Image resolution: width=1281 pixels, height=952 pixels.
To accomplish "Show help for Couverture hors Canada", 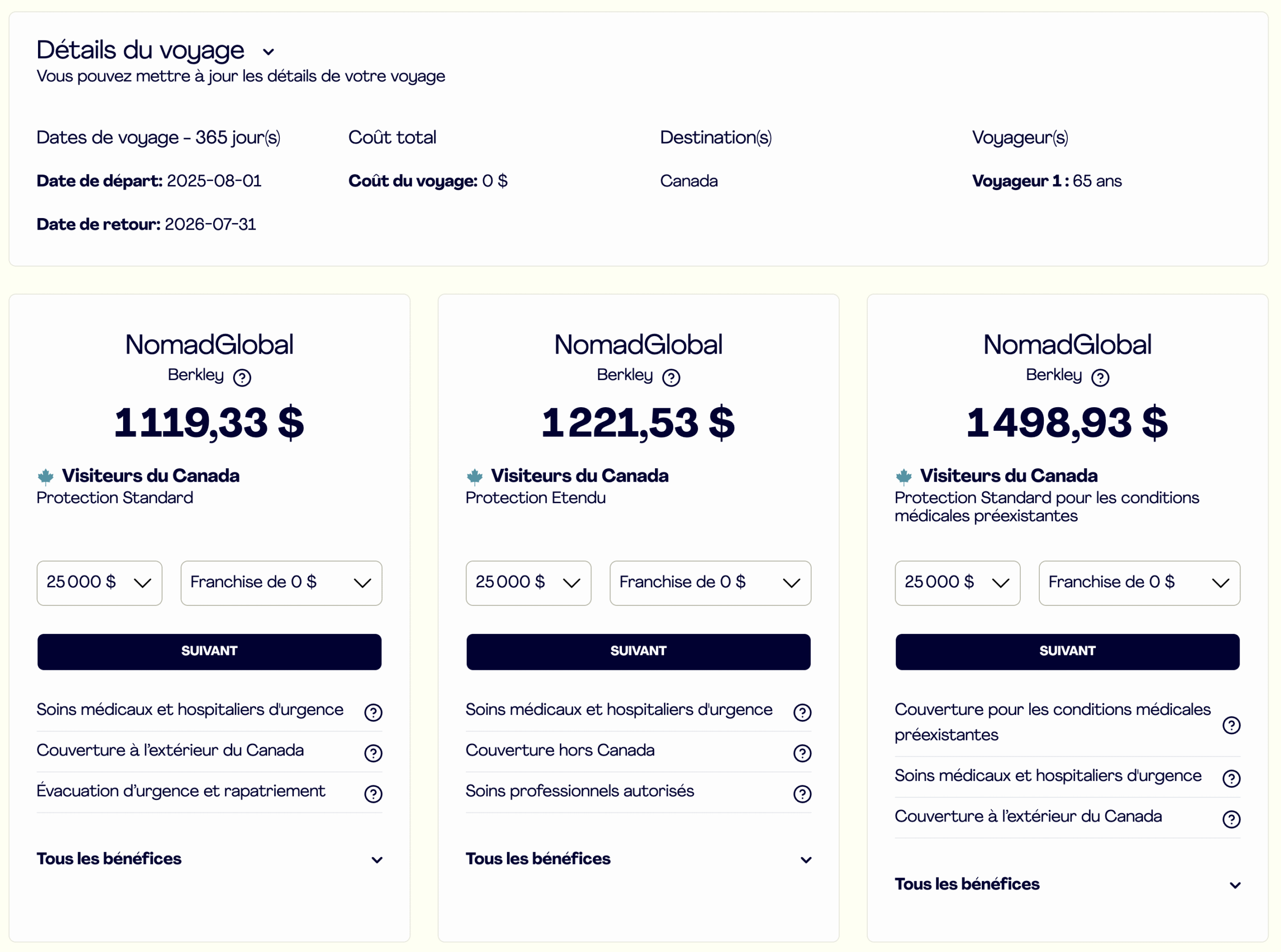I will click(802, 753).
